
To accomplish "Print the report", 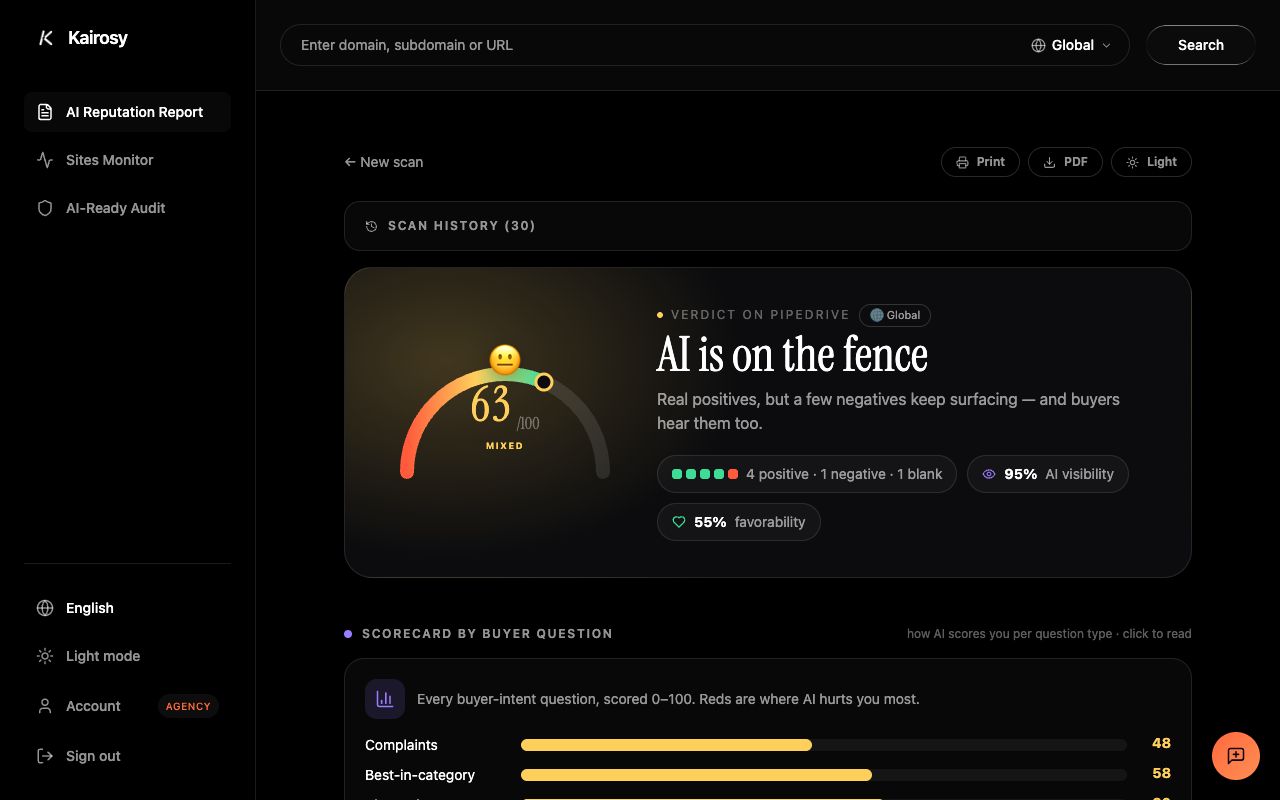I will (980, 162).
